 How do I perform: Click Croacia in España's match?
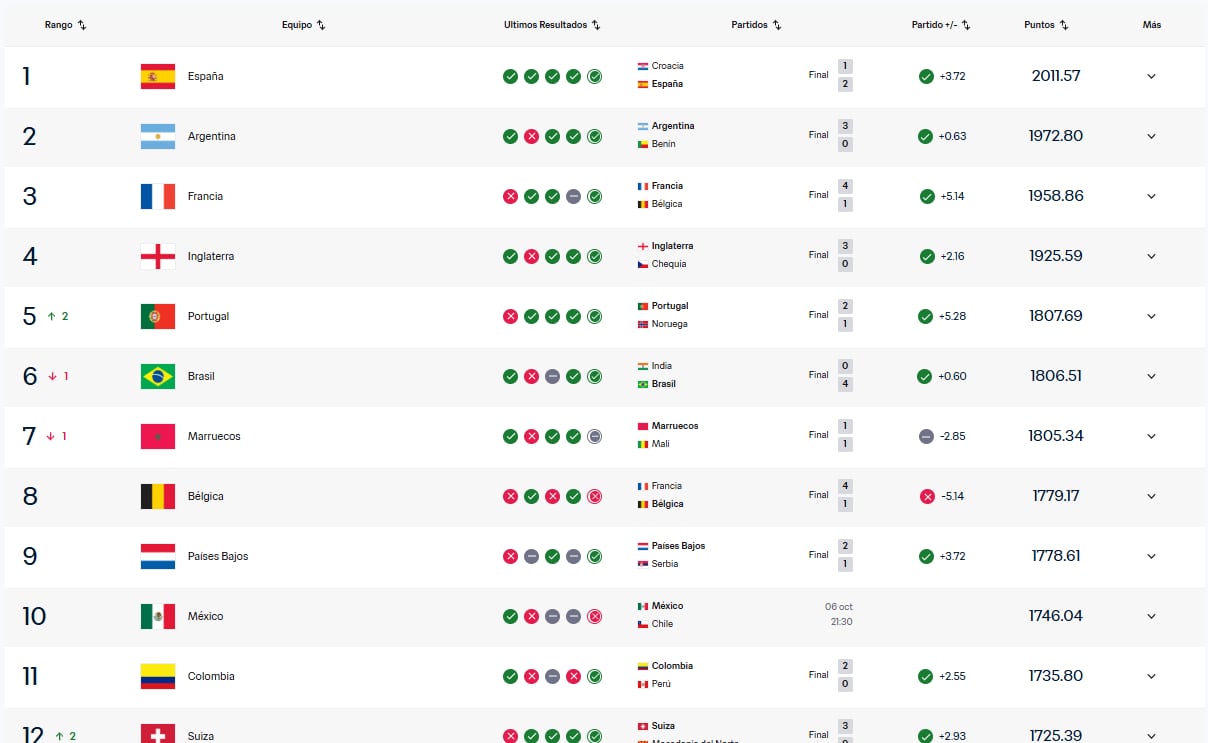[668, 66]
